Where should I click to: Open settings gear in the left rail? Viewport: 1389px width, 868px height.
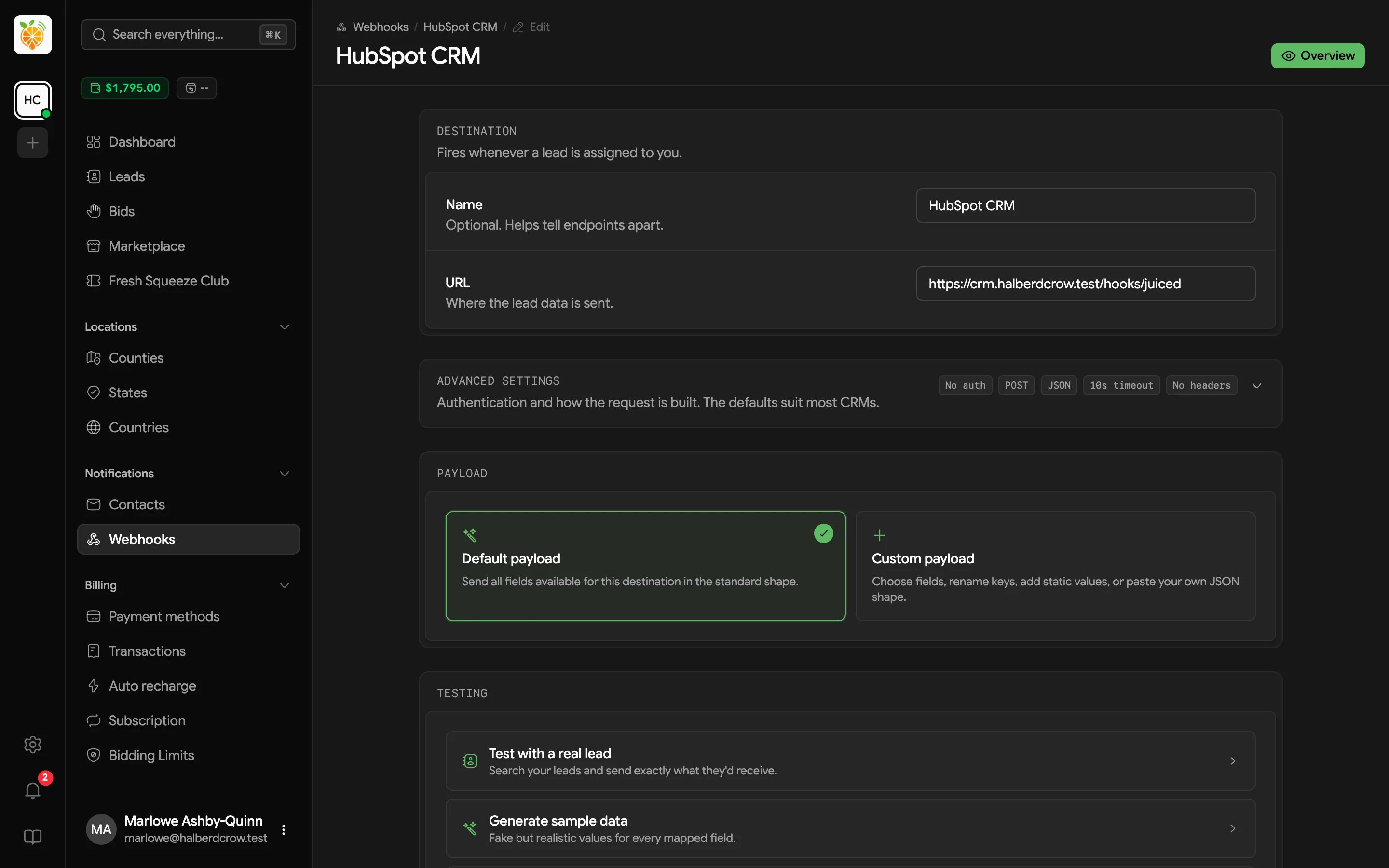tap(32, 745)
